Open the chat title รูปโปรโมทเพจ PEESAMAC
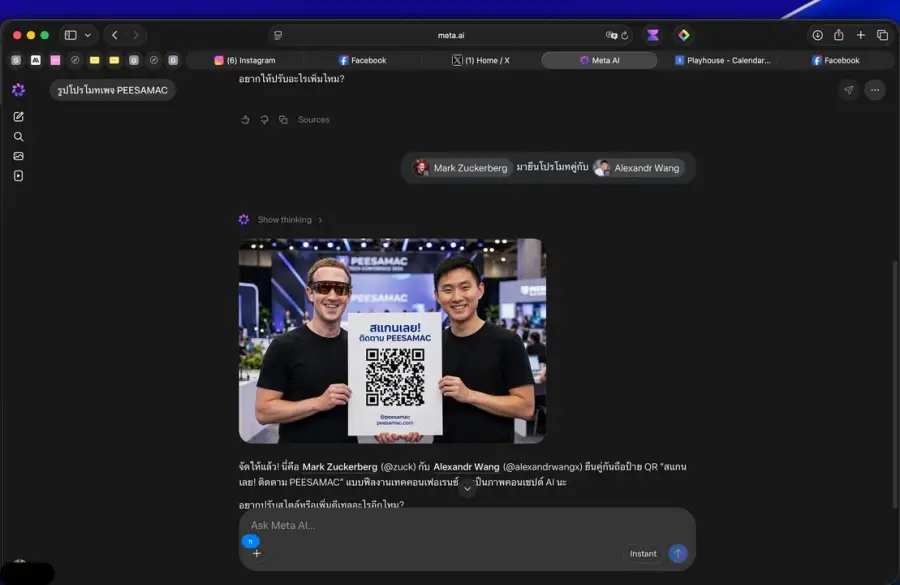Screen dimensions: 900x585 [x=112, y=90]
